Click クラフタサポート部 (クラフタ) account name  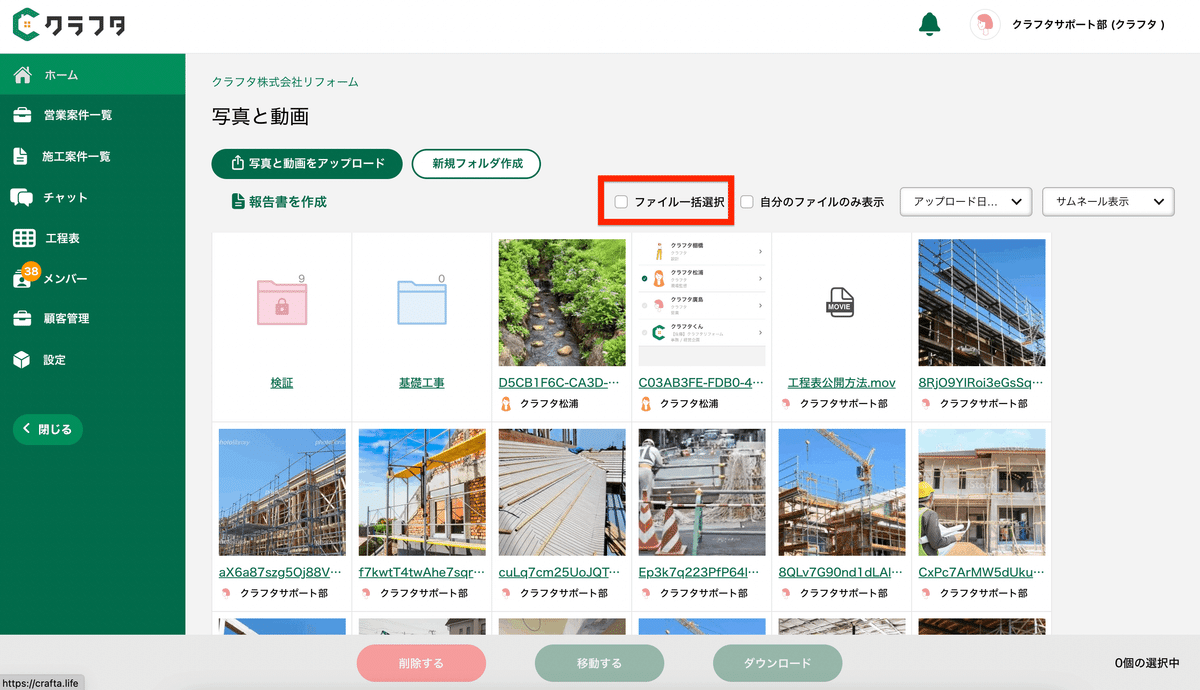(x=1088, y=25)
